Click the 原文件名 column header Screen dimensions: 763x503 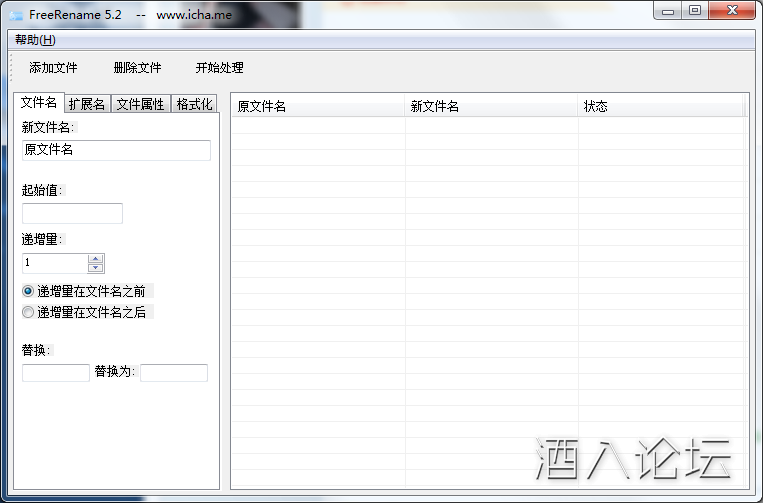pos(318,106)
